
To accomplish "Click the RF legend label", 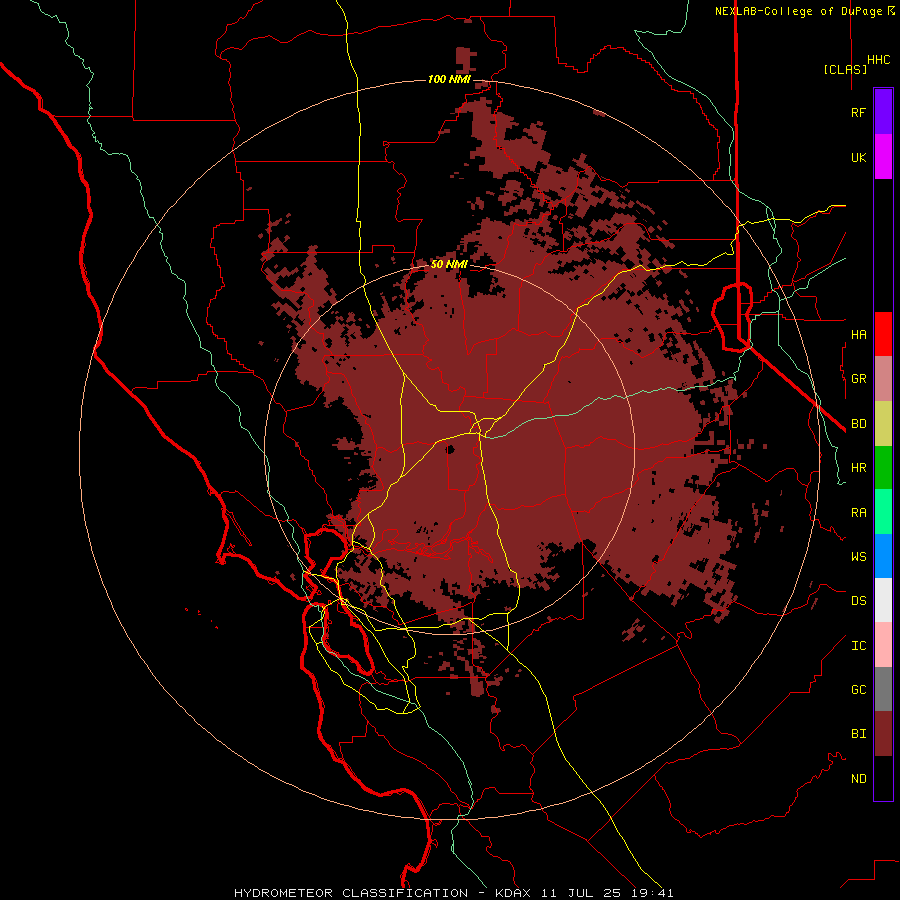I will tap(859, 113).
